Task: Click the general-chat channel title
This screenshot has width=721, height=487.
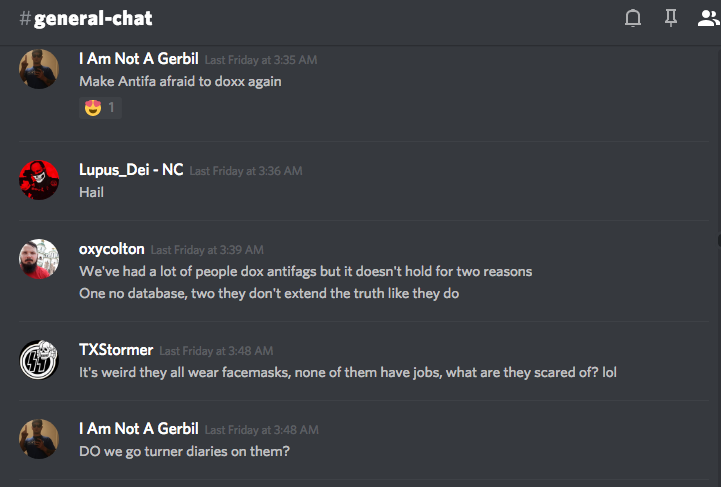Action: point(93,19)
